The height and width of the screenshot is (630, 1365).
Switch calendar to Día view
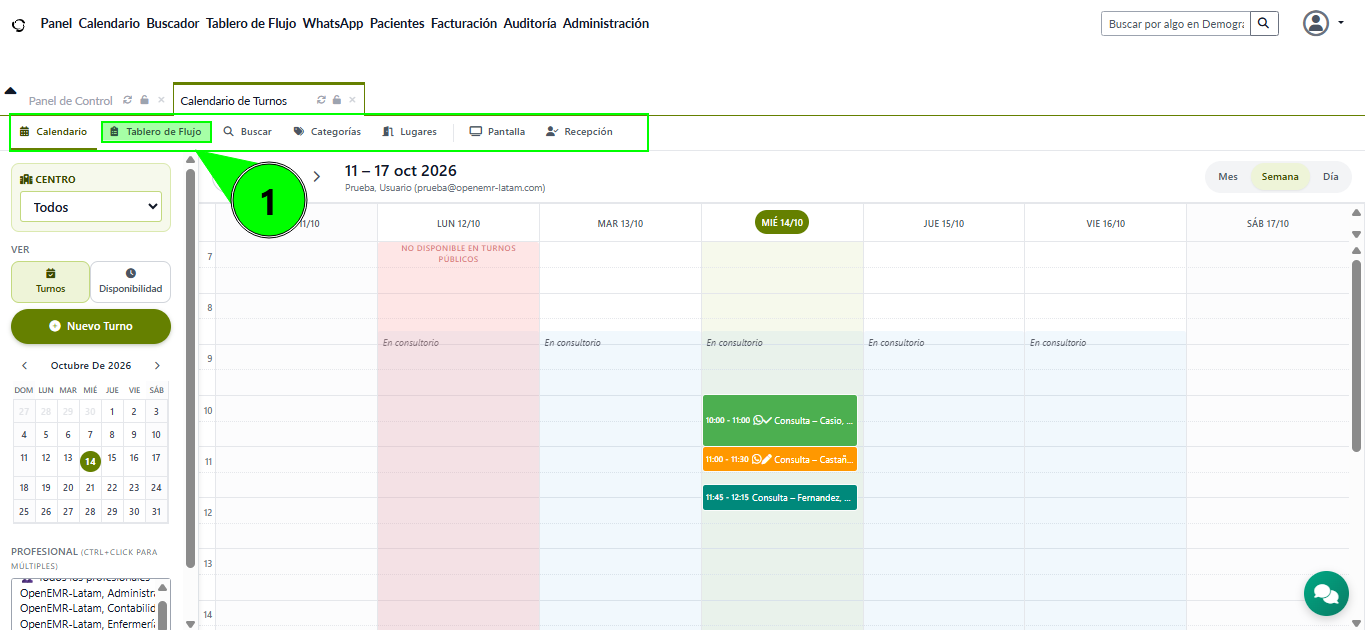coord(1330,177)
